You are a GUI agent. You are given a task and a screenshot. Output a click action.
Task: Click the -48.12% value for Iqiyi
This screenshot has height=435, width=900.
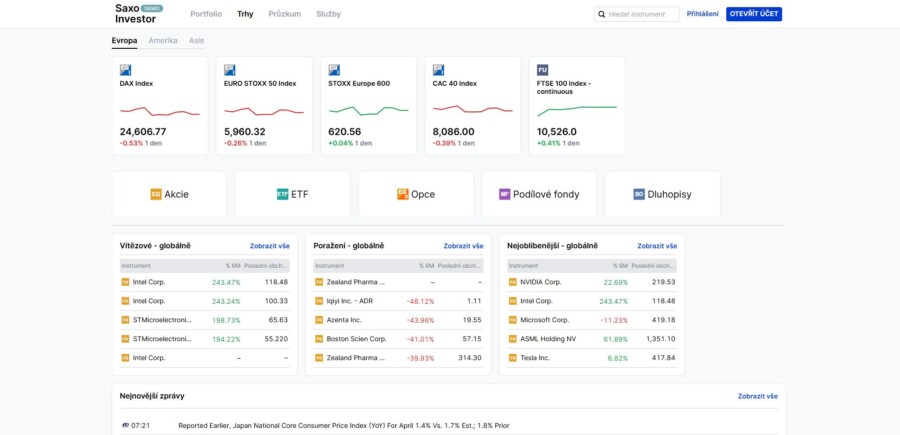[421, 301]
